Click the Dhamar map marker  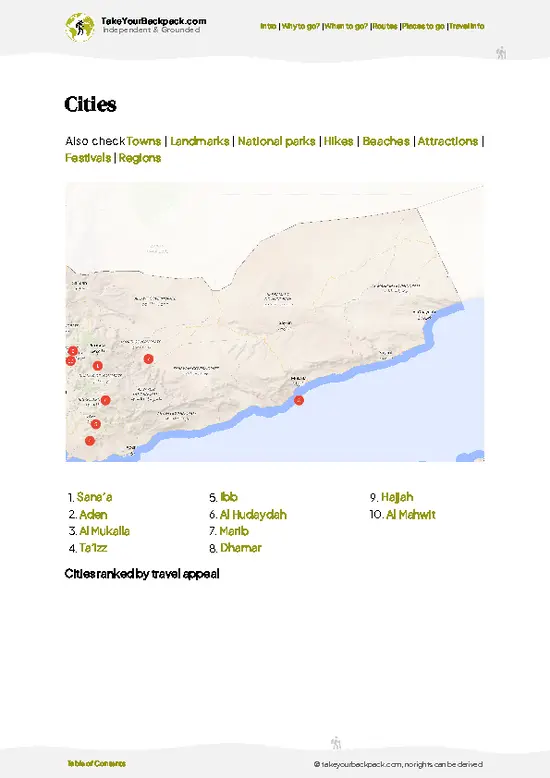tap(106, 400)
